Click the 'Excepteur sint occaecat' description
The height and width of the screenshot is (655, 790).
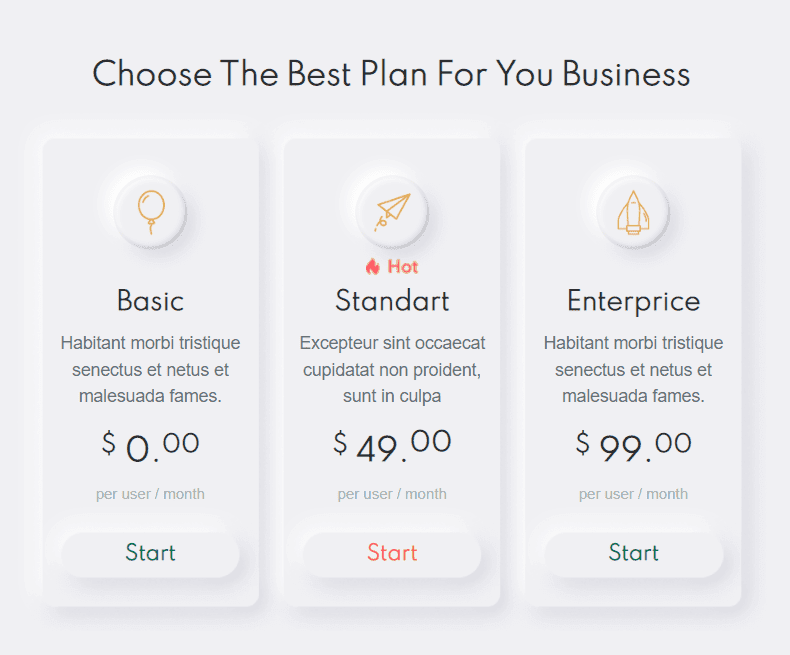coord(392,369)
